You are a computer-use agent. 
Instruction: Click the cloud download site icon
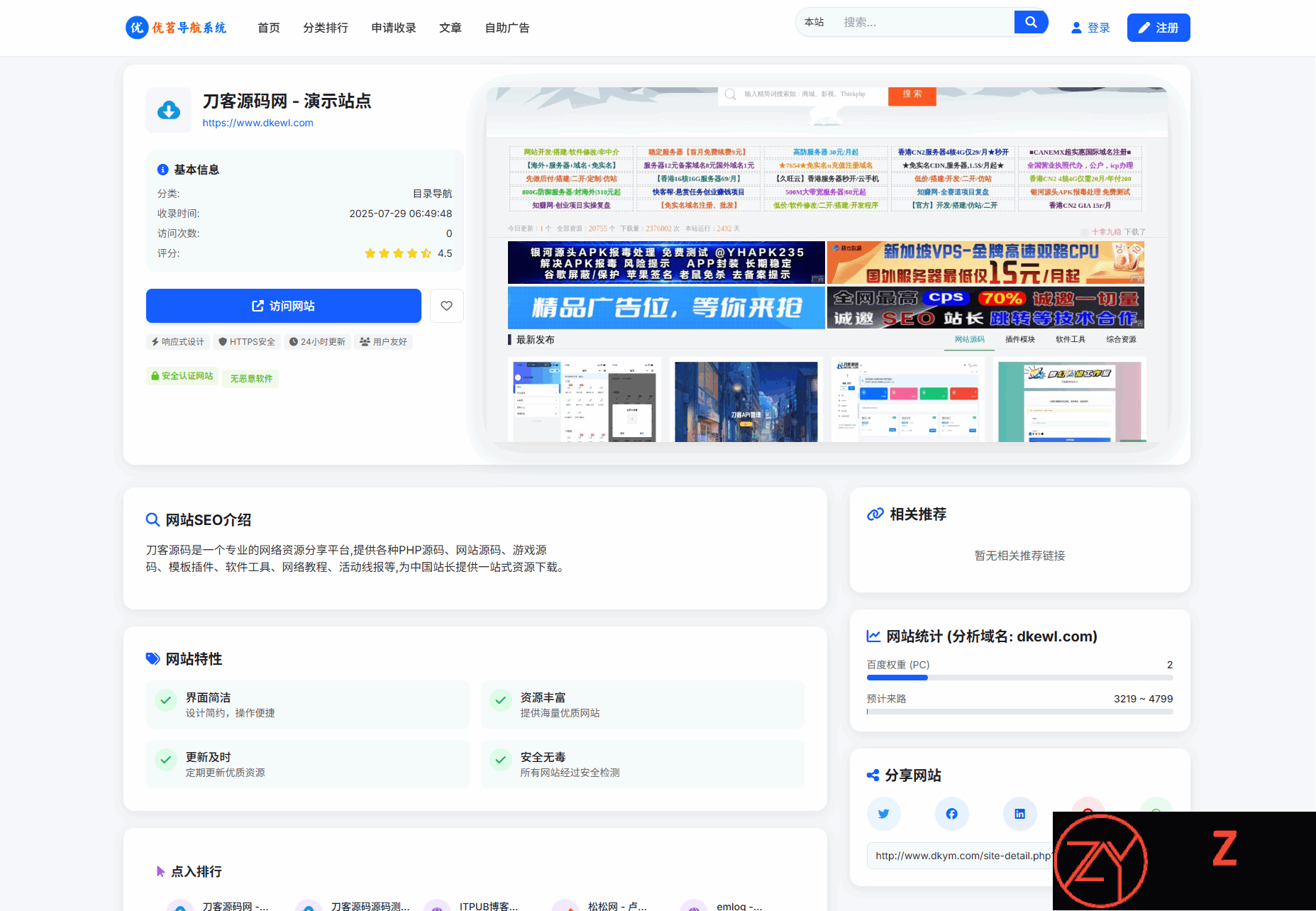(x=169, y=110)
